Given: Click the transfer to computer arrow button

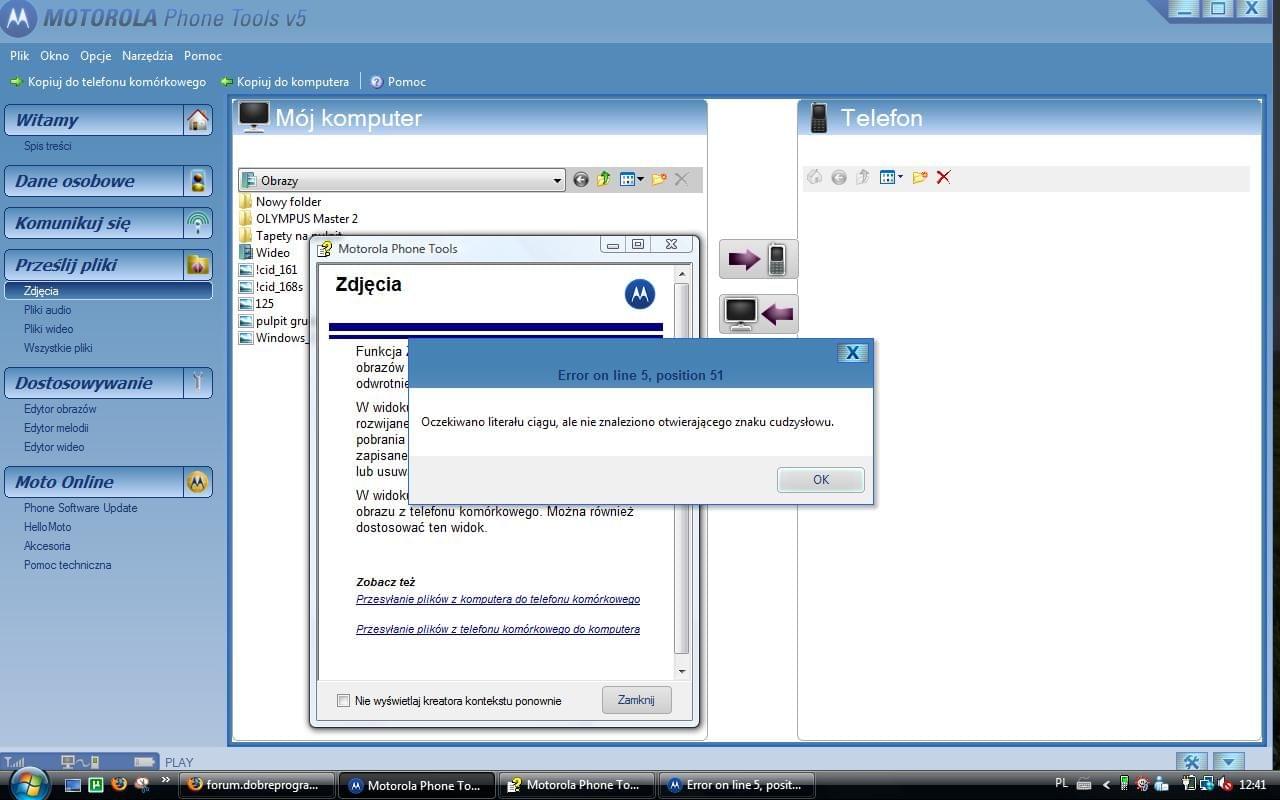Looking at the screenshot, I should (759, 314).
